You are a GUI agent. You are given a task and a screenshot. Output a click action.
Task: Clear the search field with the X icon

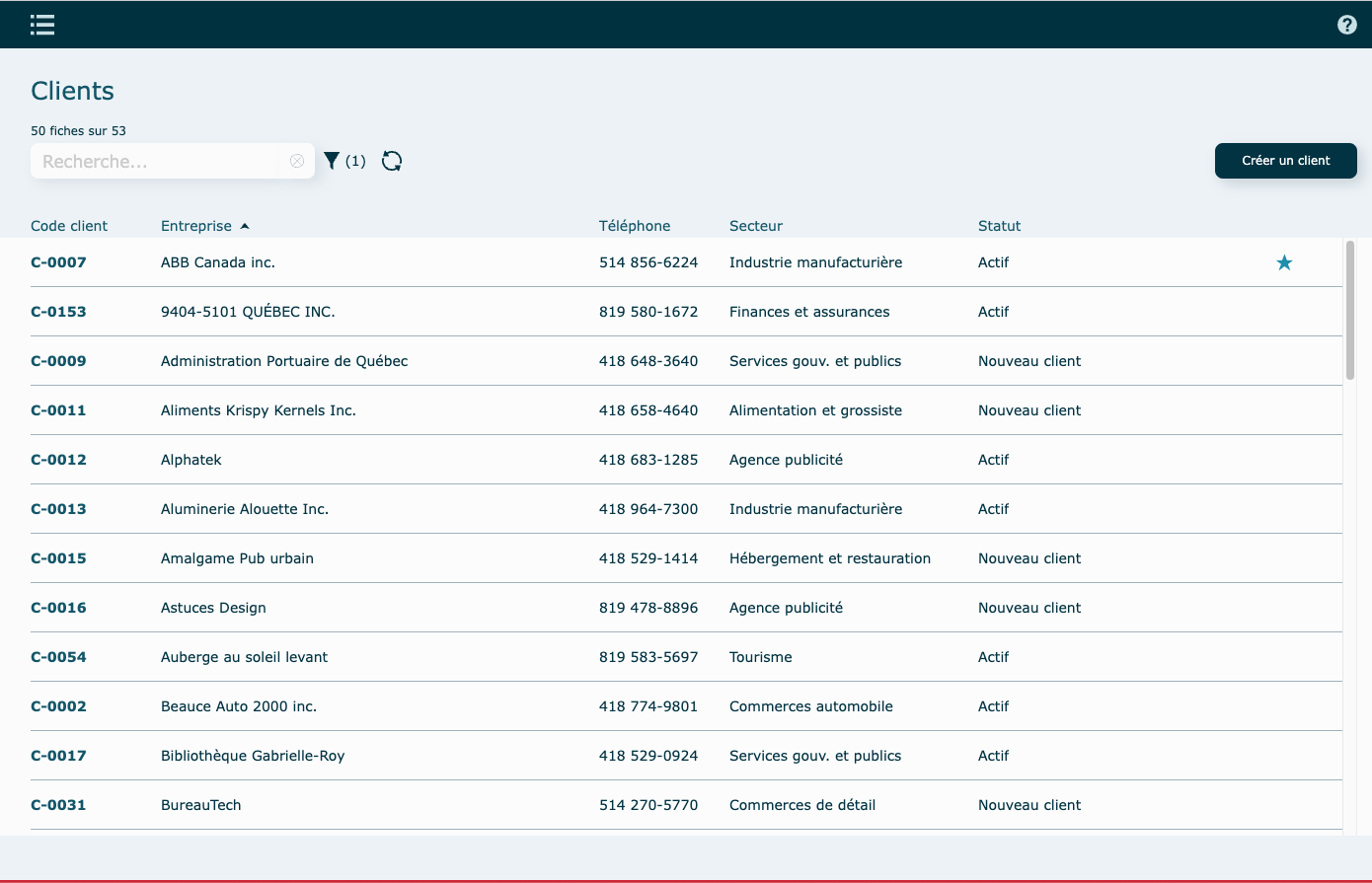point(297,161)
